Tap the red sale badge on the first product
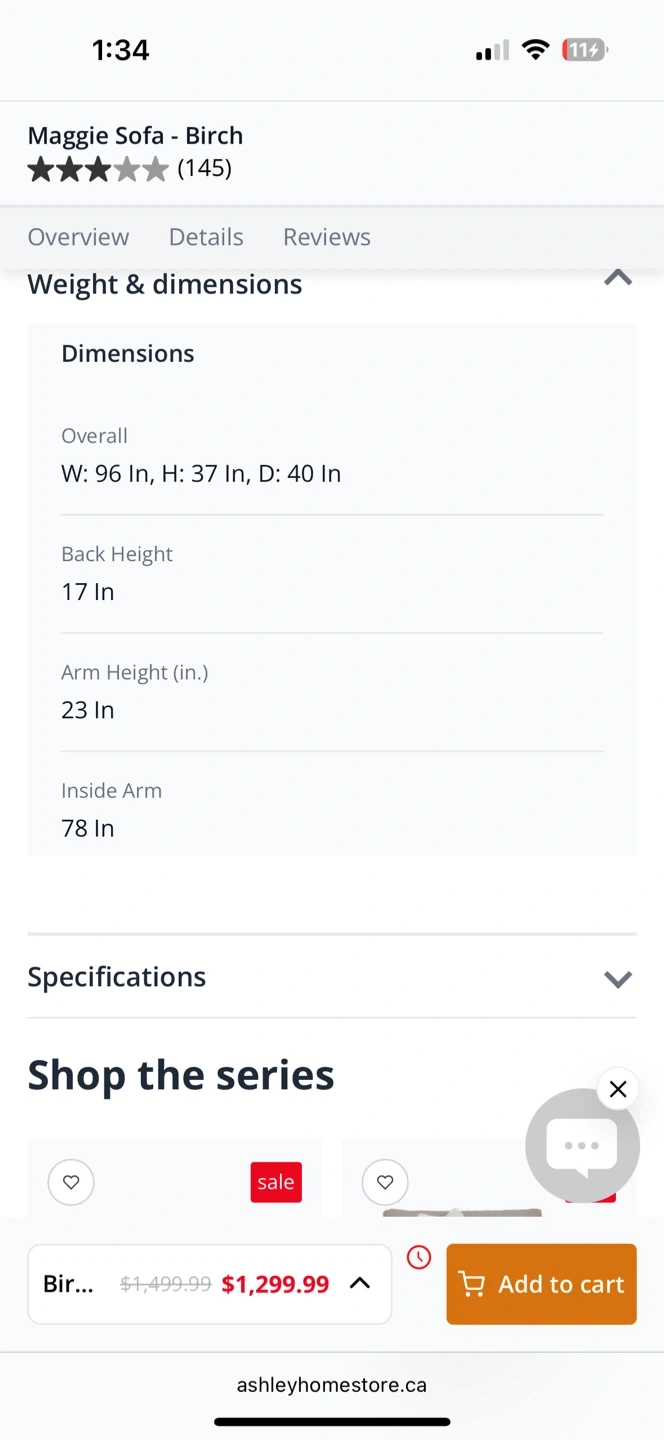 click(x=276, y=1182)
